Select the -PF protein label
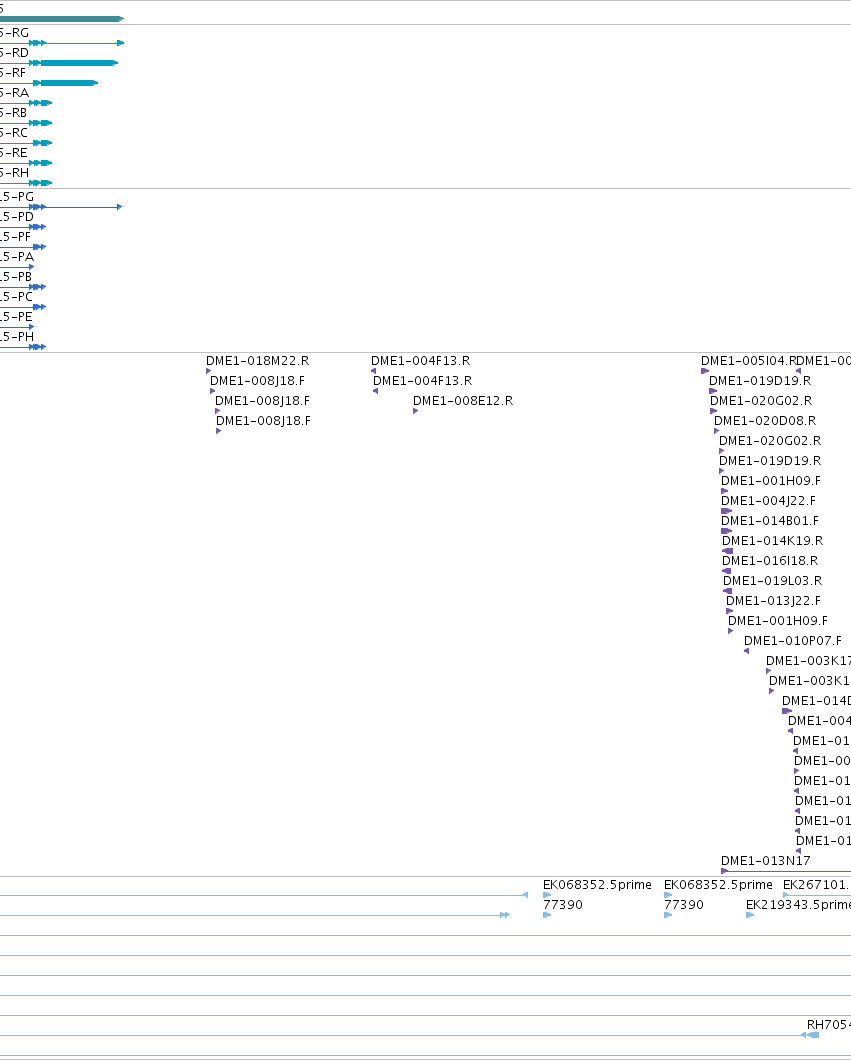Image resolution: width=851 pixels, height=1060 pixels. (x=16, y=237)
